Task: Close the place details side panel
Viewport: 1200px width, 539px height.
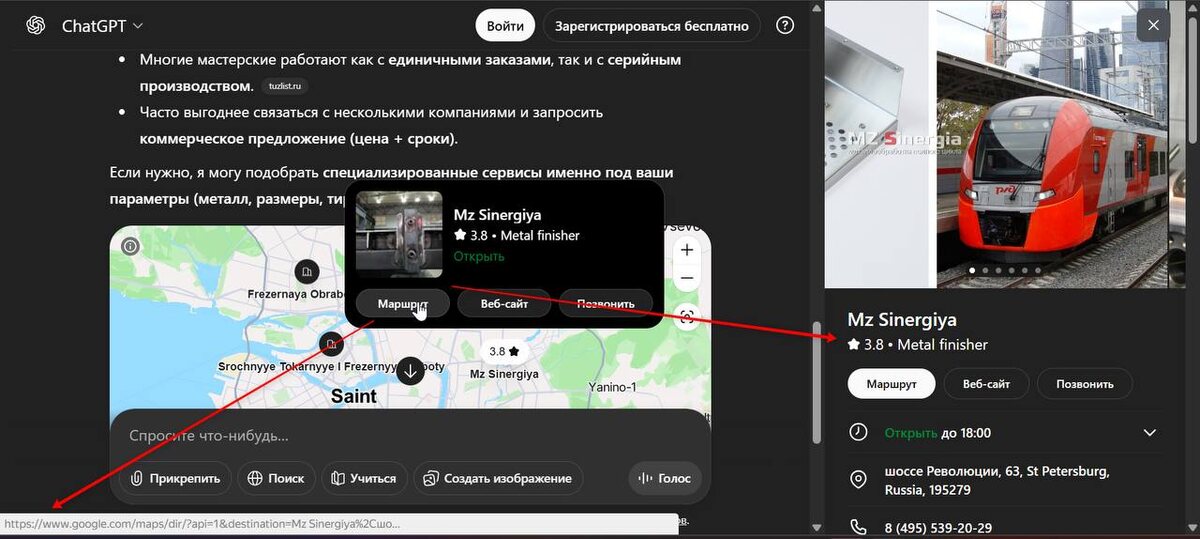Action: (x=1154, y=26)
